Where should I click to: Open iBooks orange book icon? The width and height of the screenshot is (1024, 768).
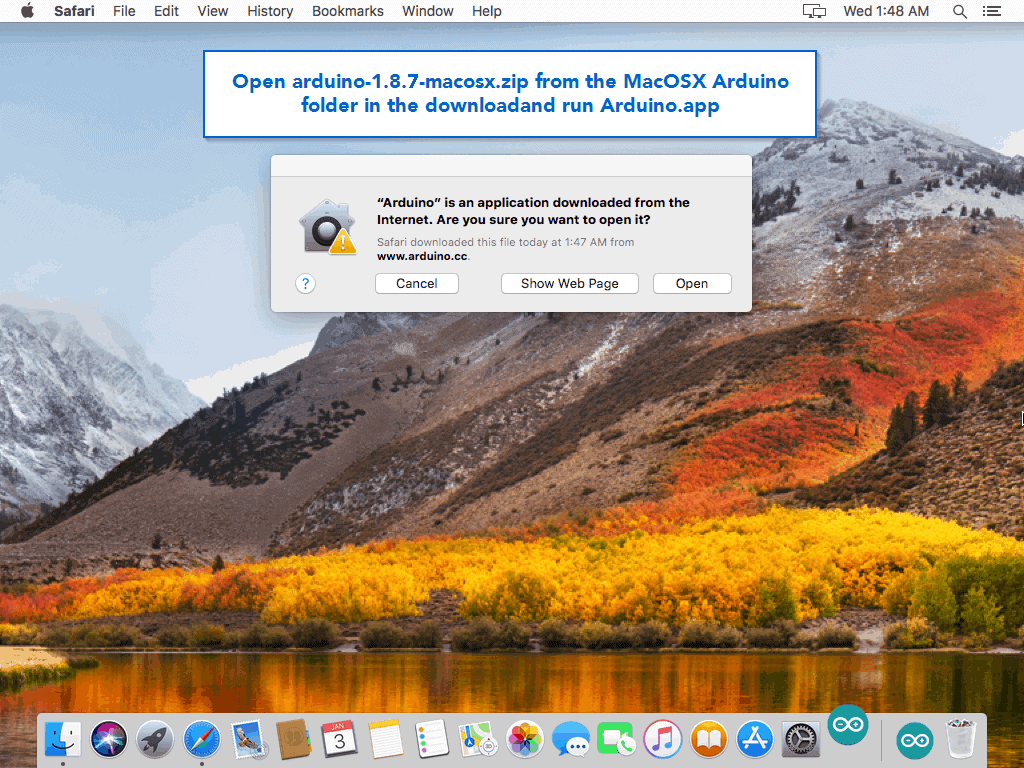coord(709,739)
